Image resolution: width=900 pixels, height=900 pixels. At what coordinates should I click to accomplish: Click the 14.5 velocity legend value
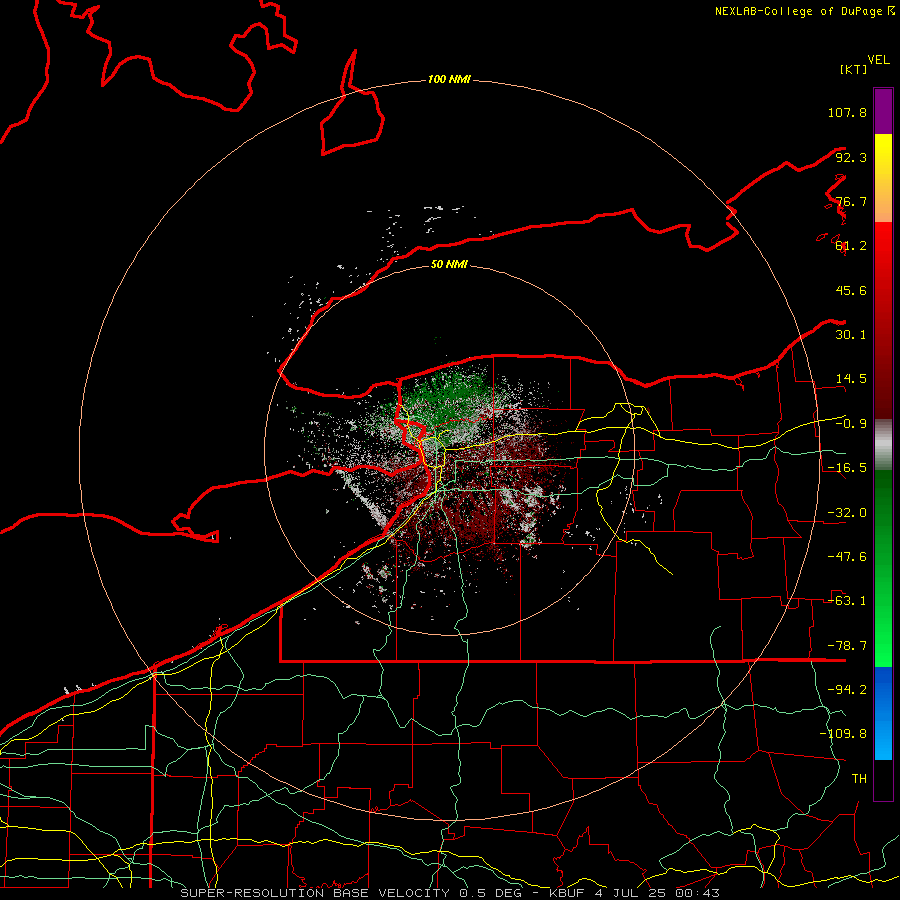[851, 379]
